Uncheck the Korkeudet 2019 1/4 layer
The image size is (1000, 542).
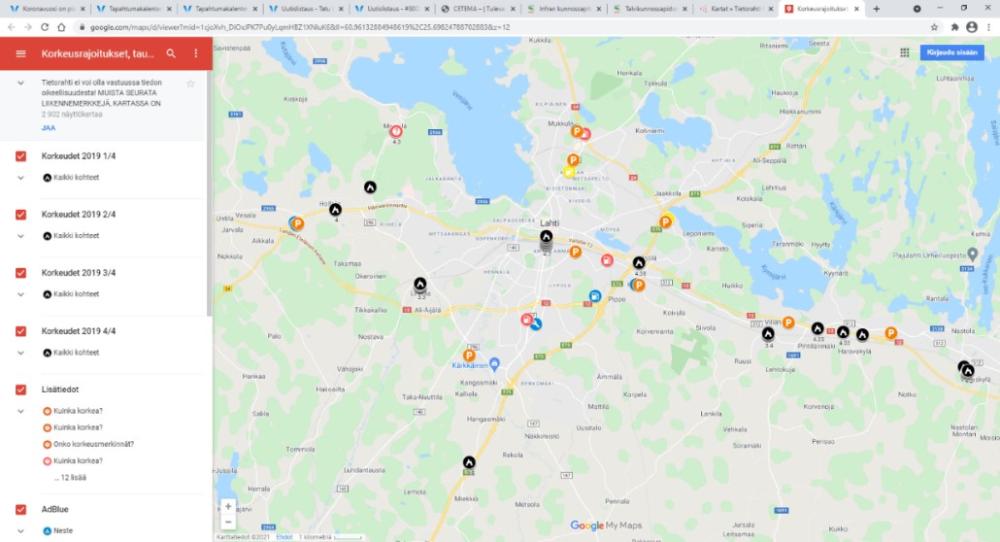21,156
